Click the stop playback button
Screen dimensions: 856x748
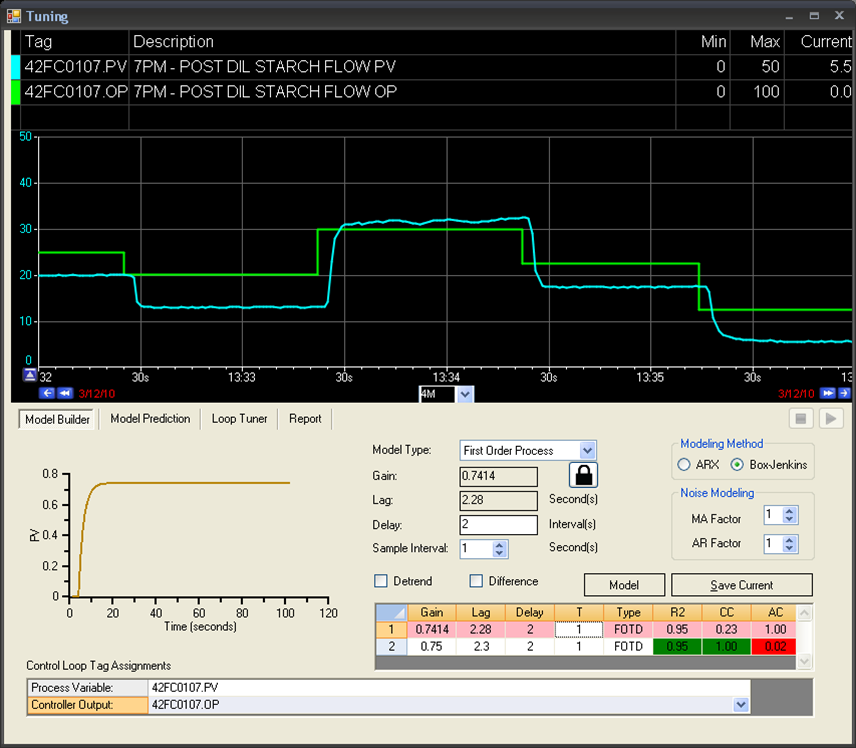pyautogui.click(x=801, y=419)
